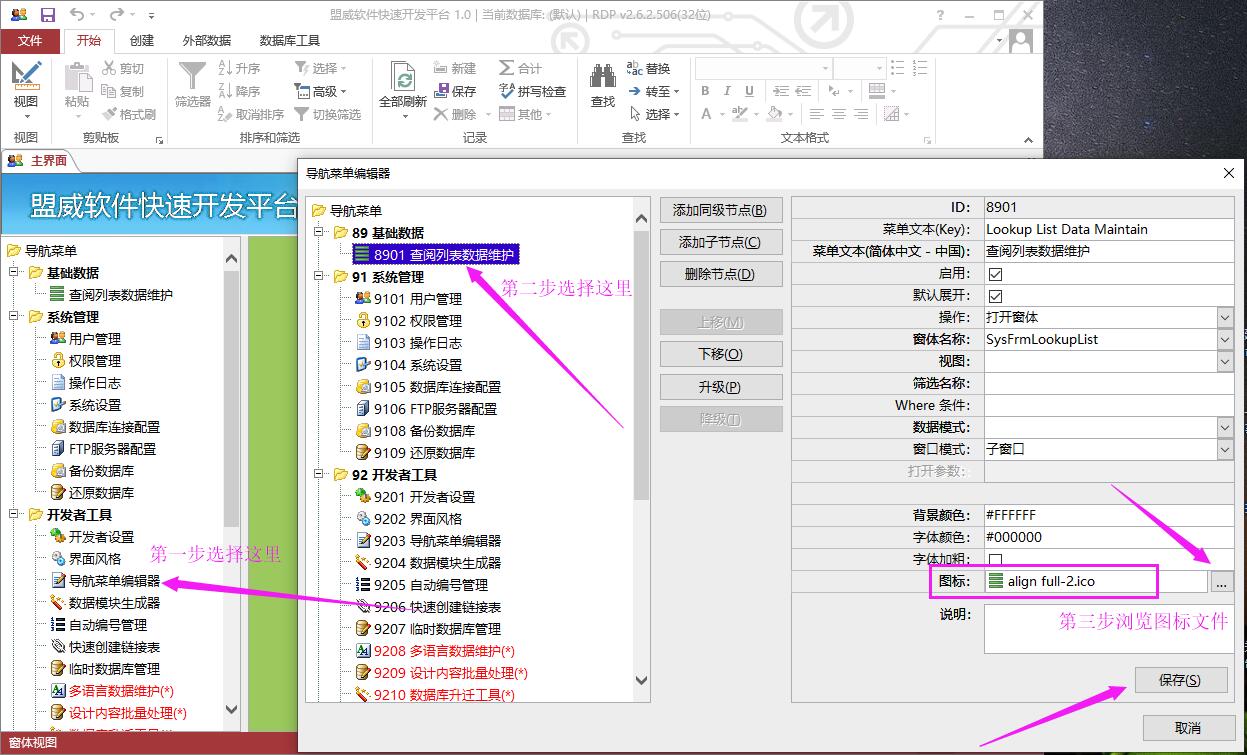The width and height of the screenshot is (1247, 755).
Task: Select 操作日志 in main navigation tree
Action: [x=94, y=383]
